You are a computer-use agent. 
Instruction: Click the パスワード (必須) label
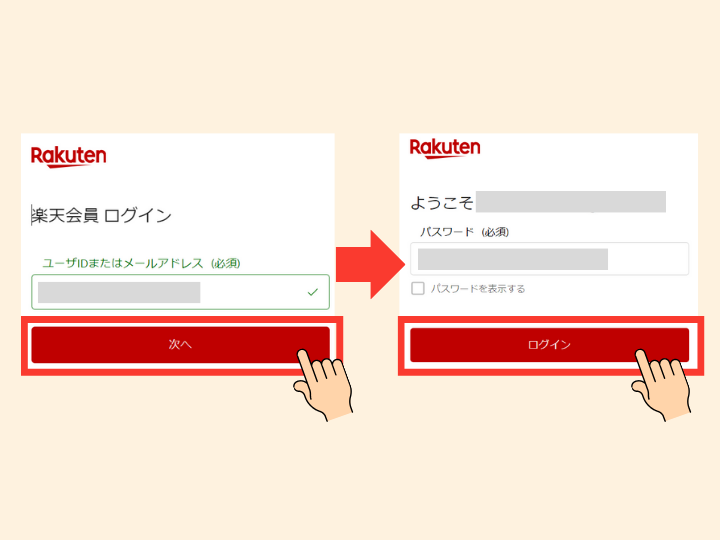click(464, 232)
